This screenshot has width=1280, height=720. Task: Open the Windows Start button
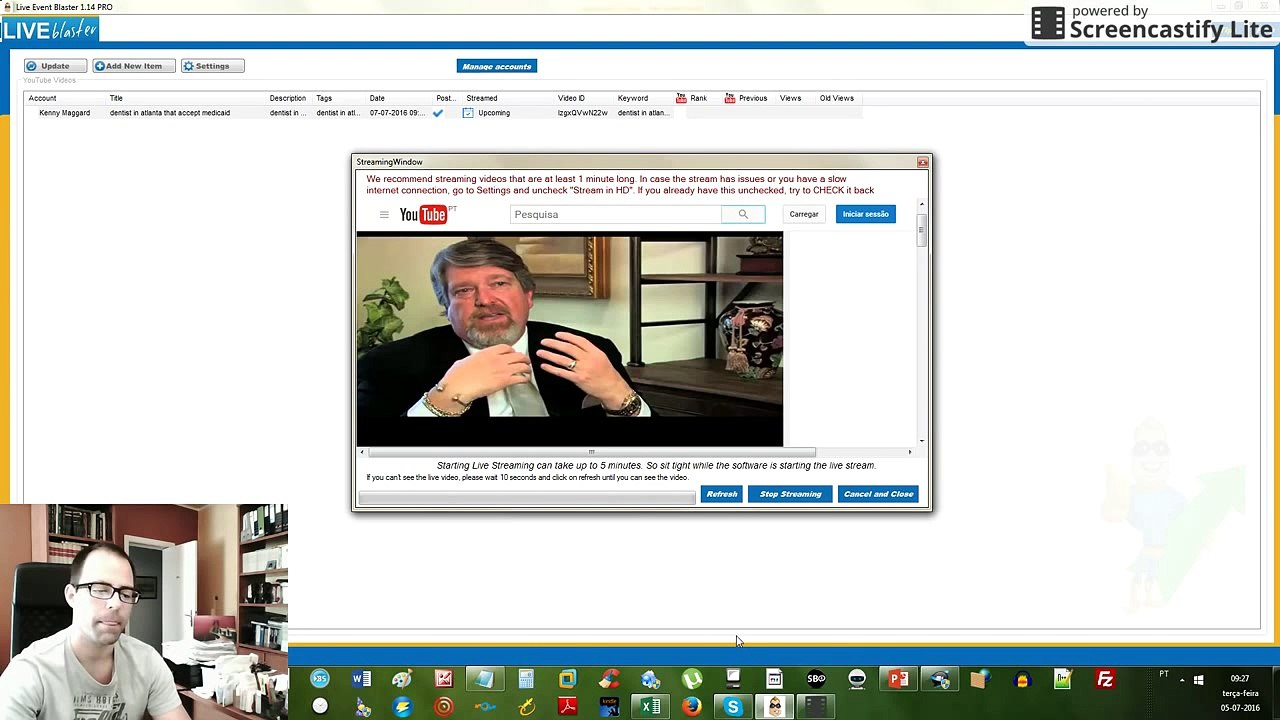1198,680
